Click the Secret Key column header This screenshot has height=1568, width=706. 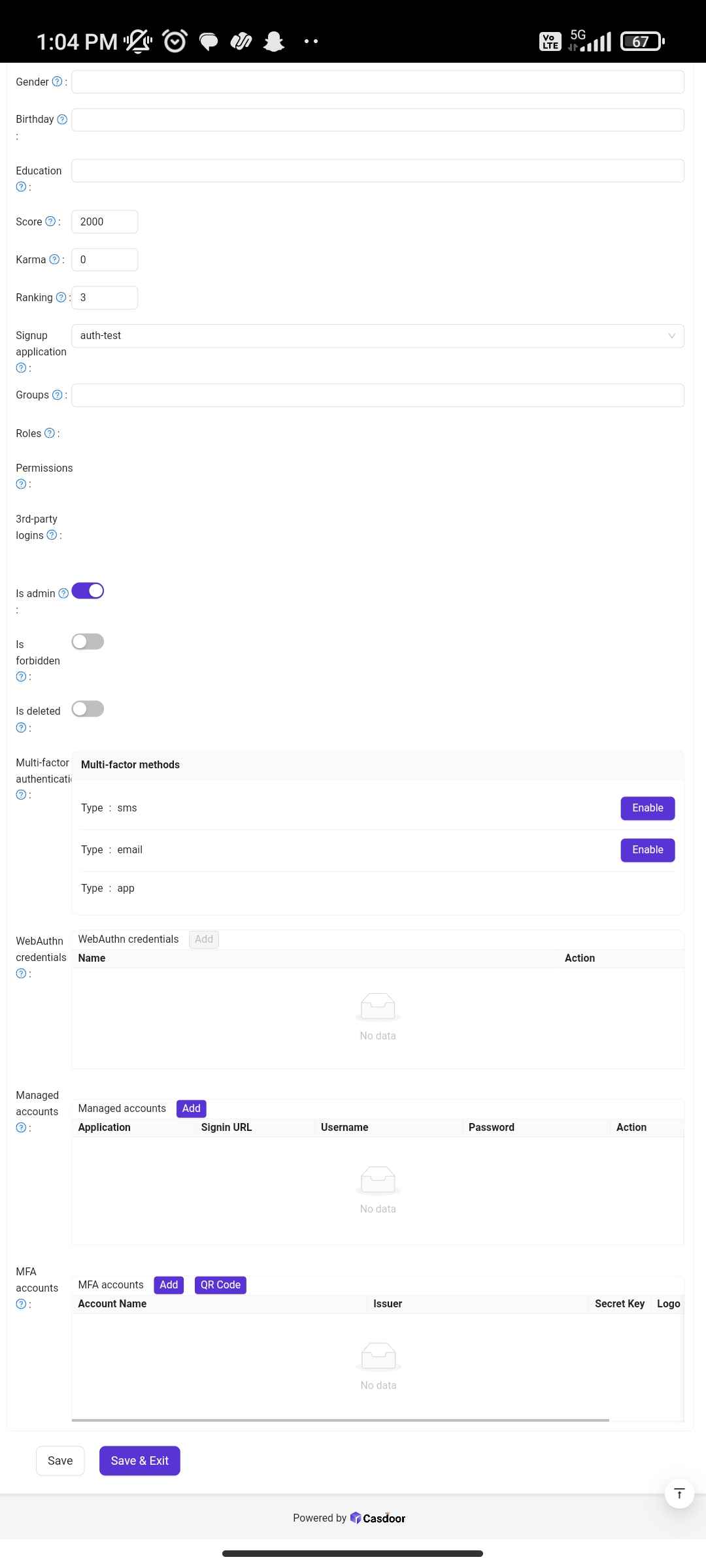(620, 1304)
